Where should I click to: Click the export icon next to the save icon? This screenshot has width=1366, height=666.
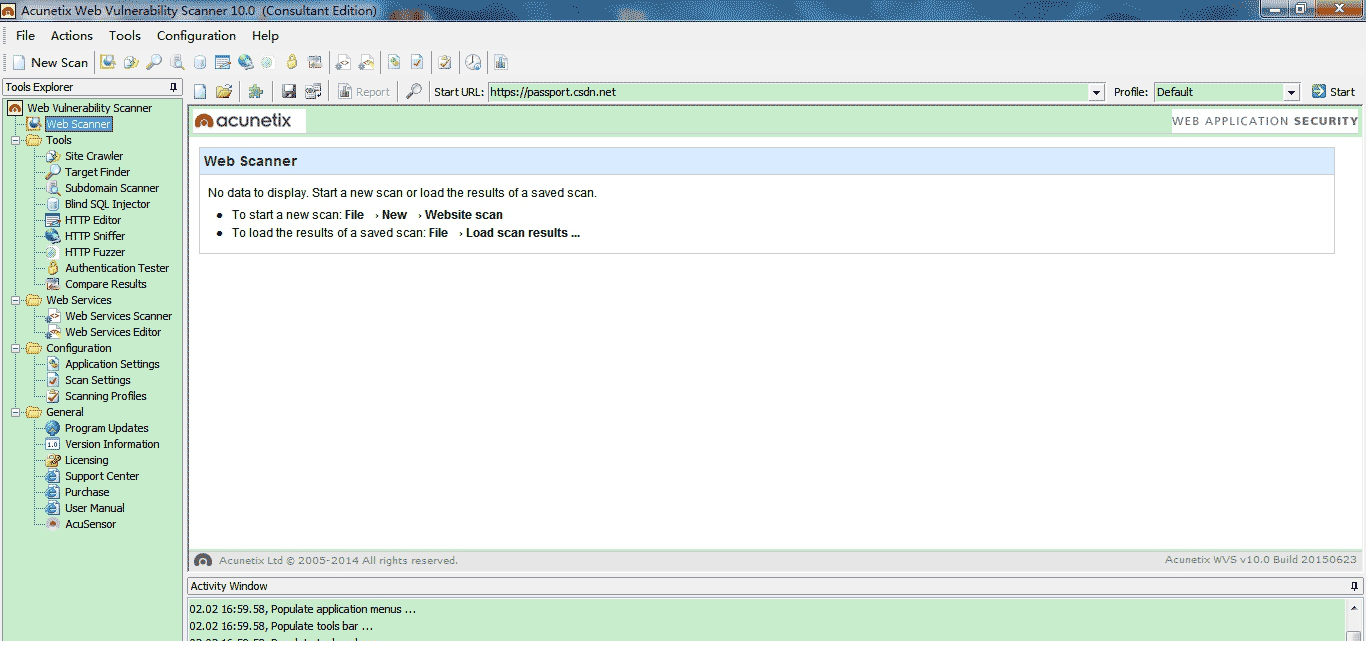click(x=314, y=91)
